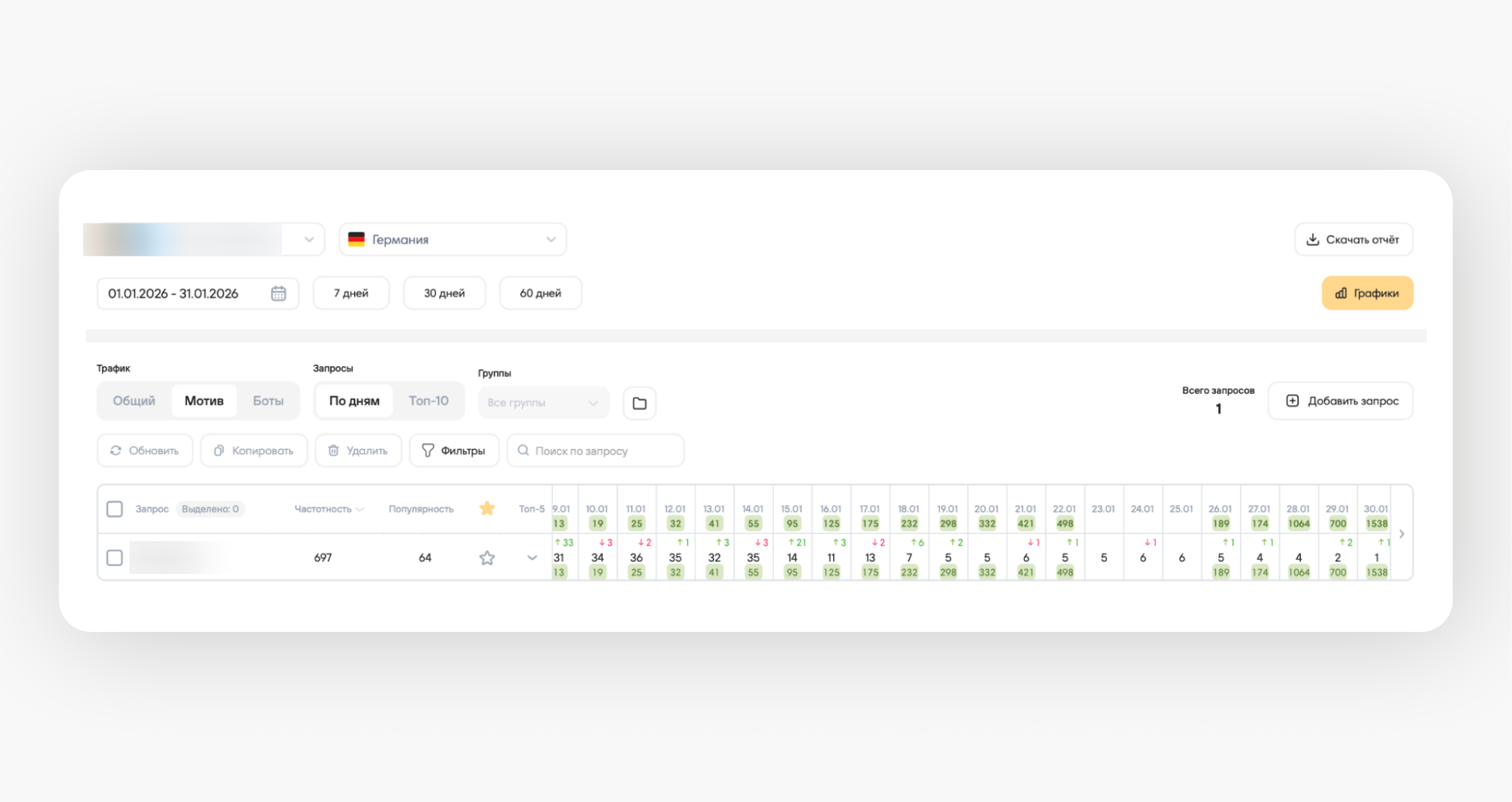
Task: Click the Добавить запрос button
Action: 1341,401
